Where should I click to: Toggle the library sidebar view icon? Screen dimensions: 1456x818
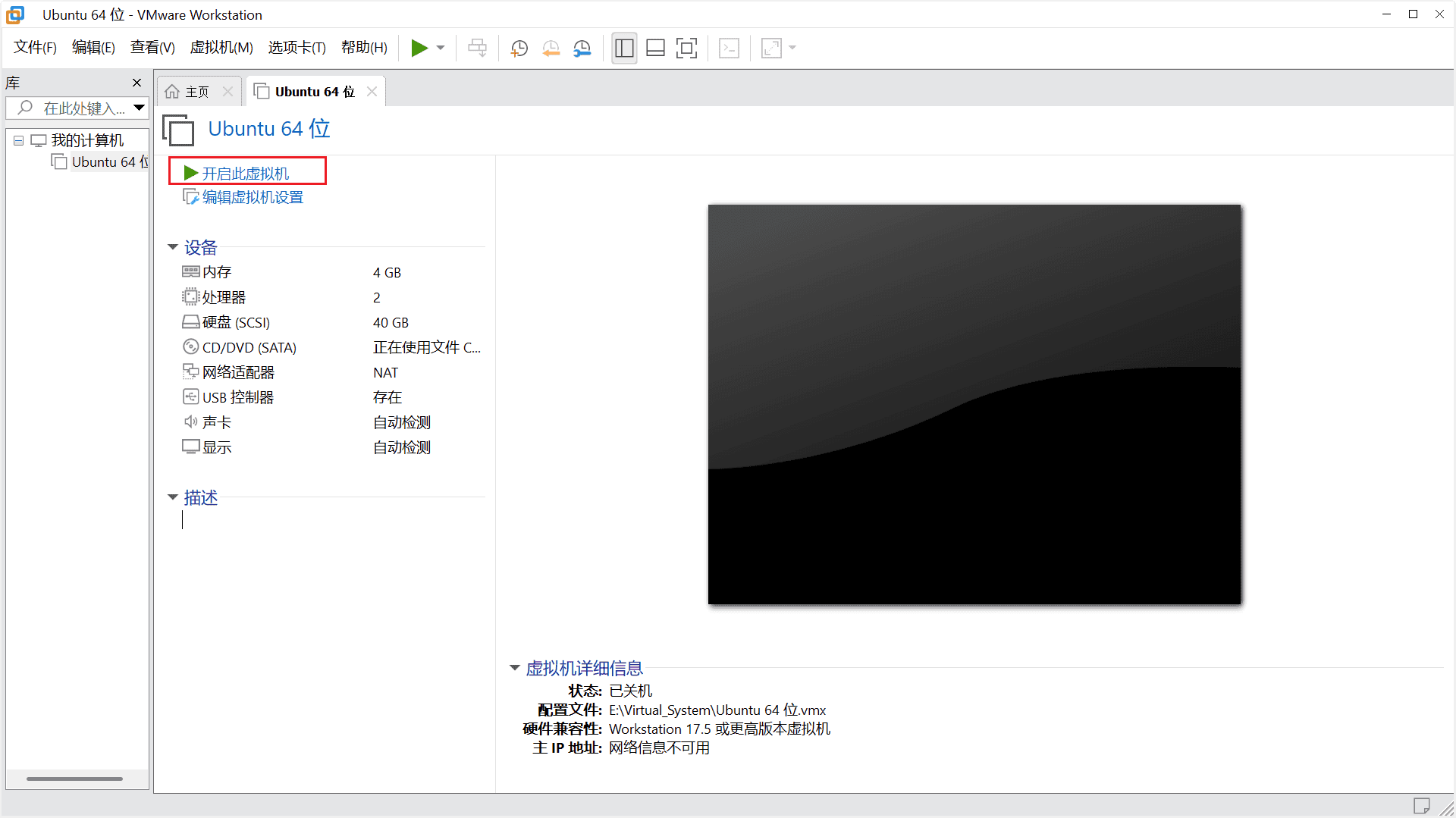[x=624, y=48]
